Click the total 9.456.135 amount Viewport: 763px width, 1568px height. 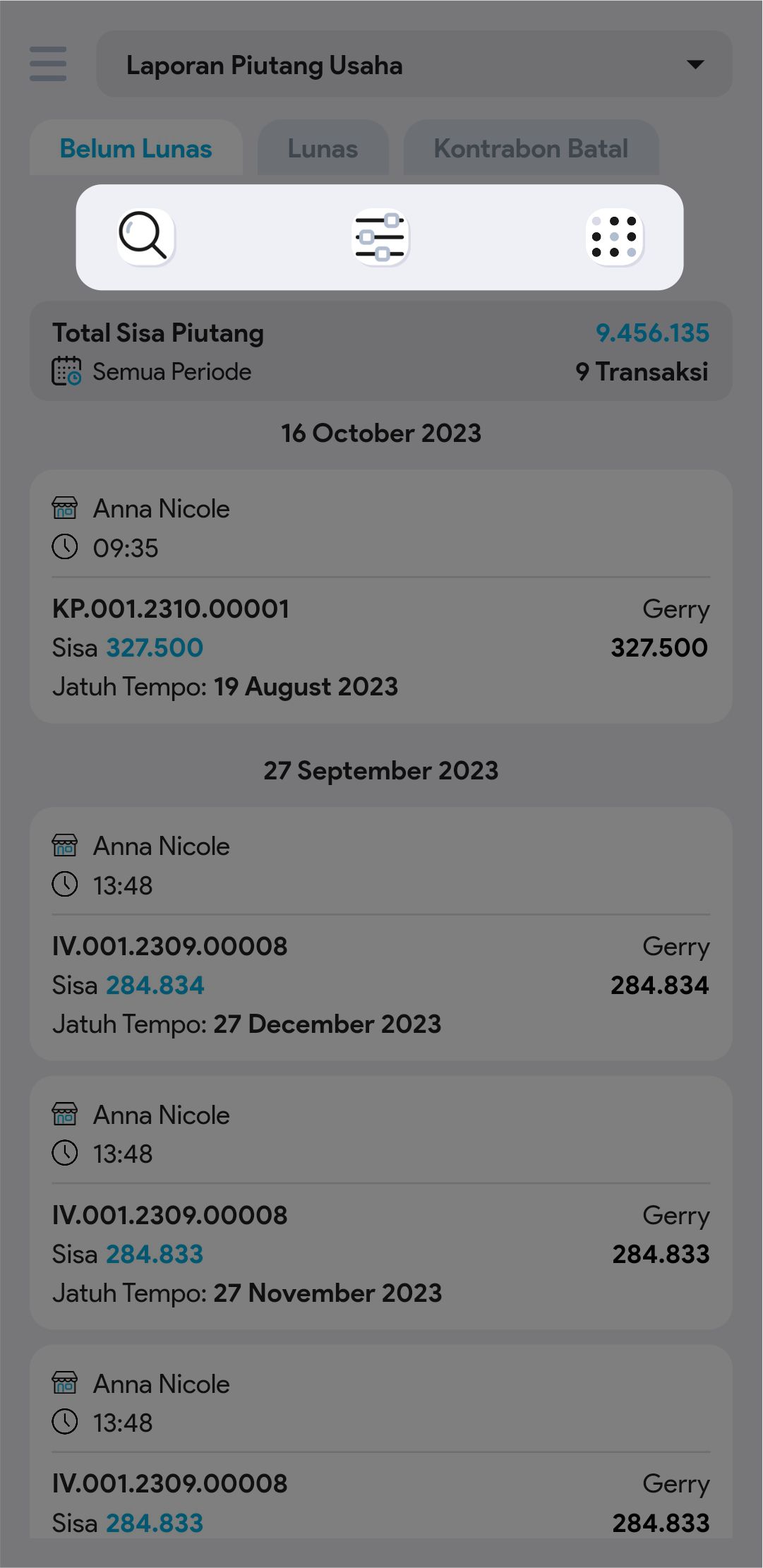(652, 333)
